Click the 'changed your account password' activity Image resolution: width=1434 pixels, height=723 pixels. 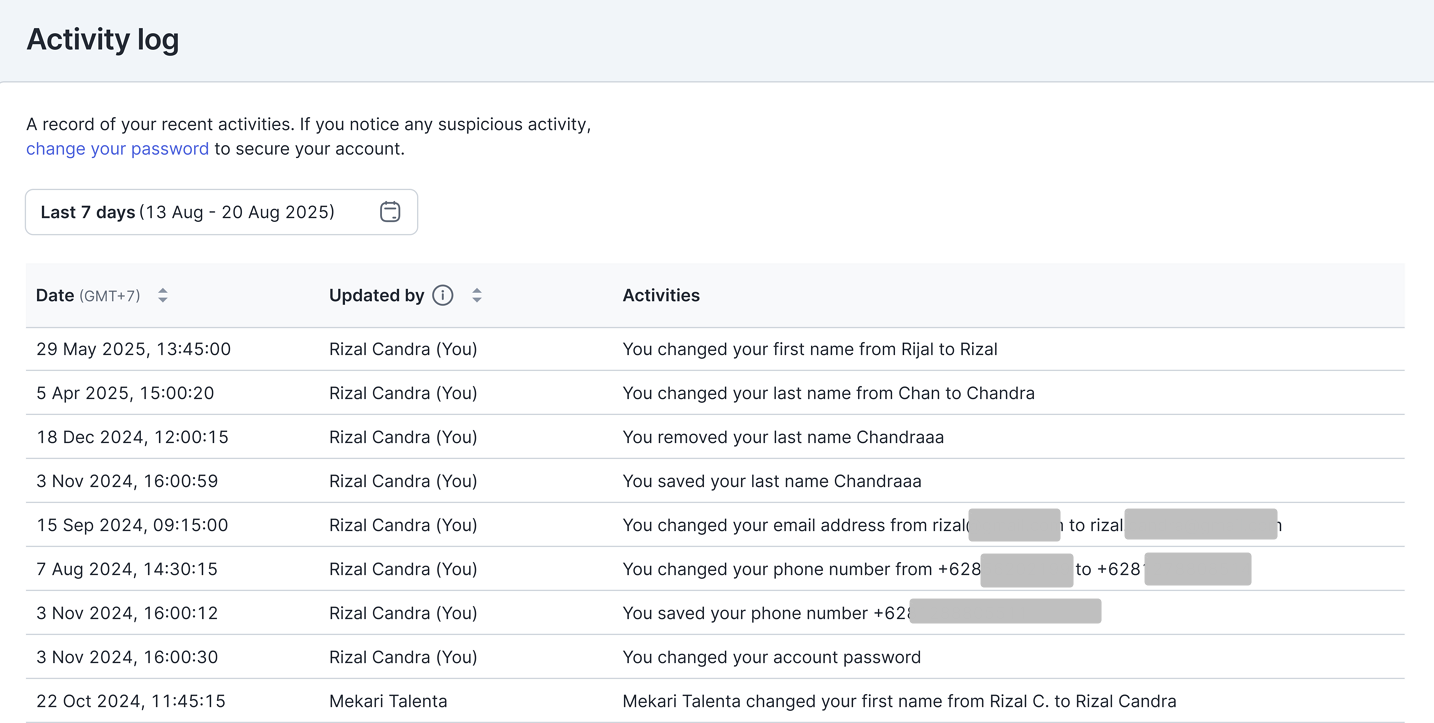click(x=771, y=657)
